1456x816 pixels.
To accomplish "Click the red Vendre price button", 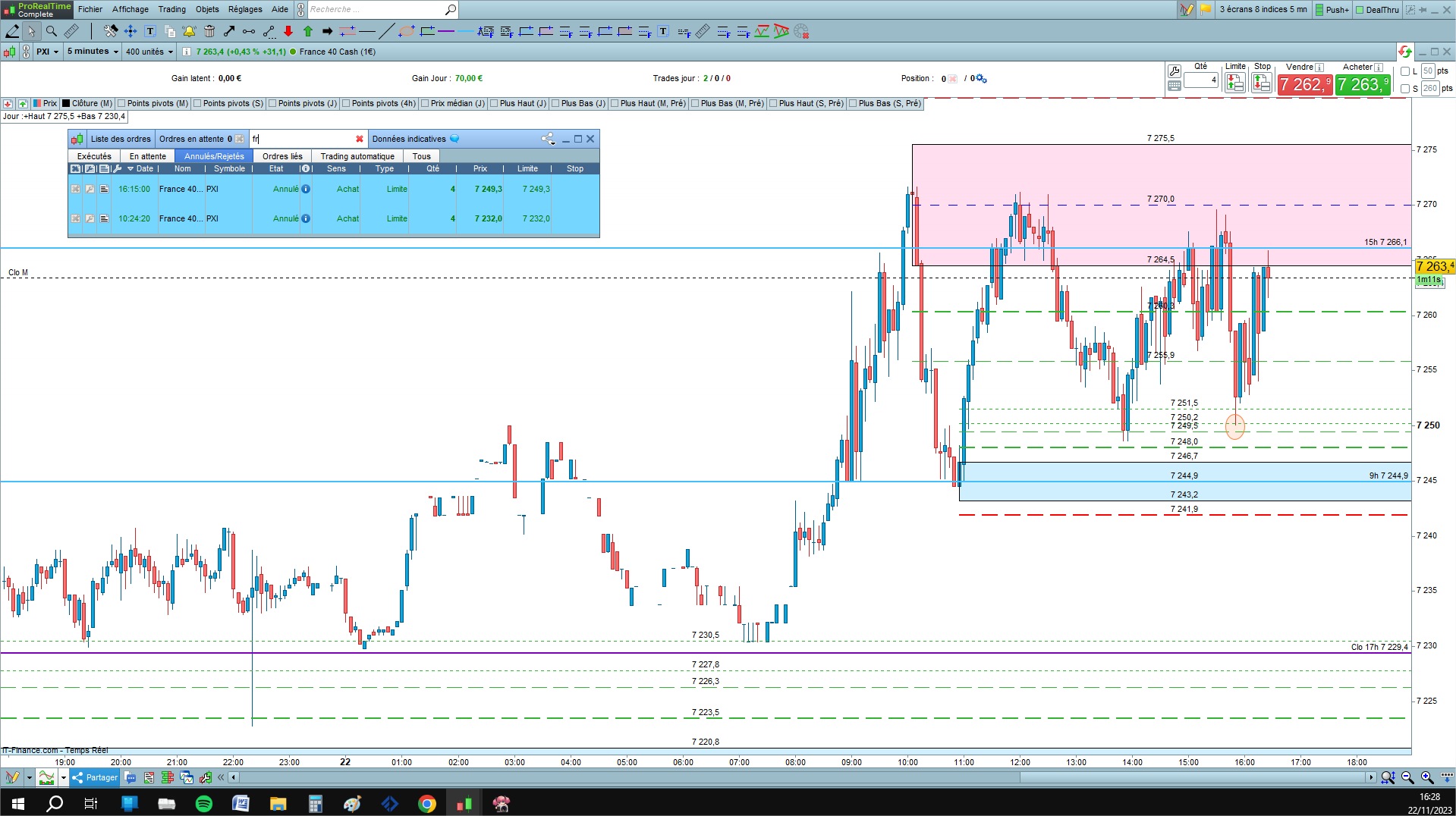I will 1304,85.
